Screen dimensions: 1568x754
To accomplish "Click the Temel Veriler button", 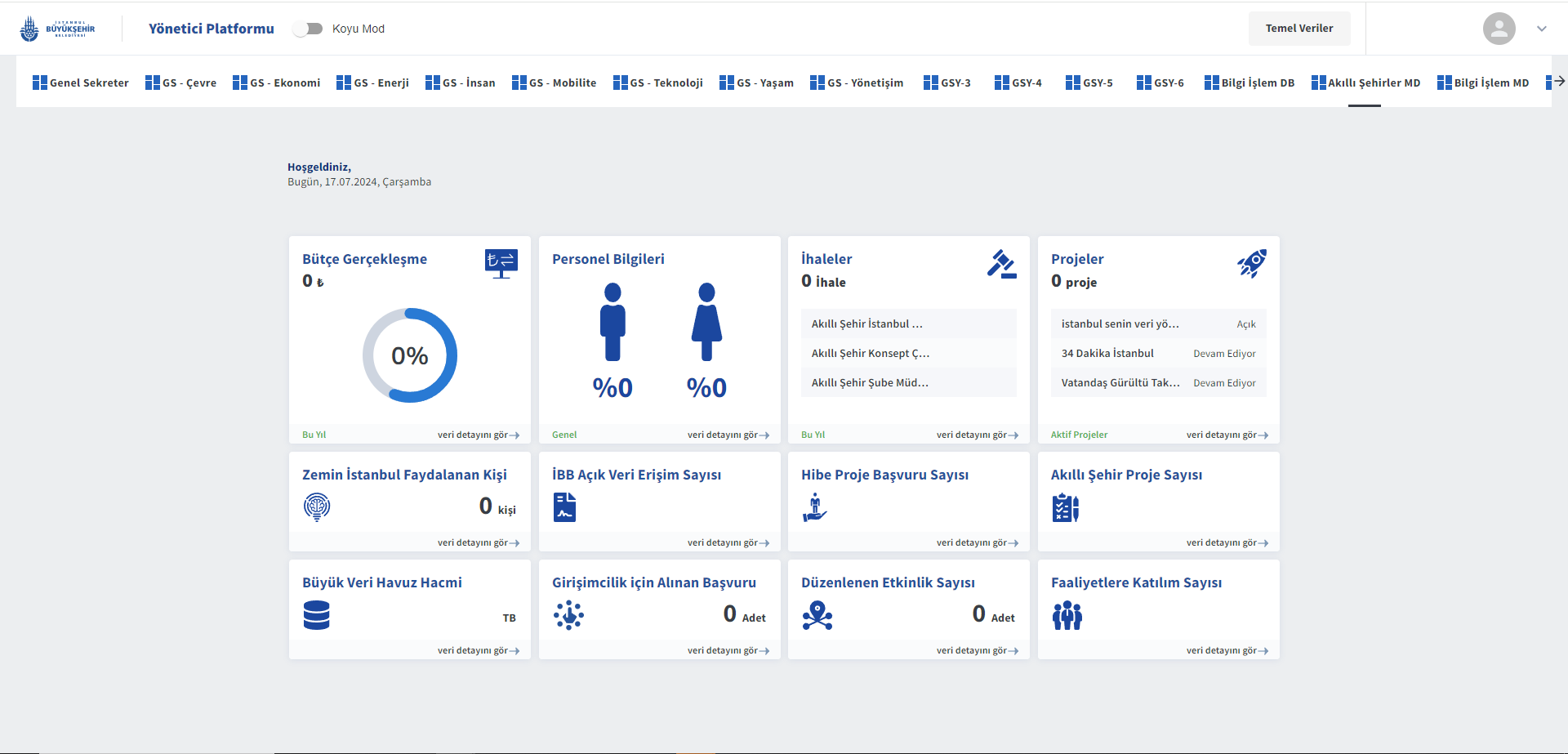I will tap(1299, 29).
